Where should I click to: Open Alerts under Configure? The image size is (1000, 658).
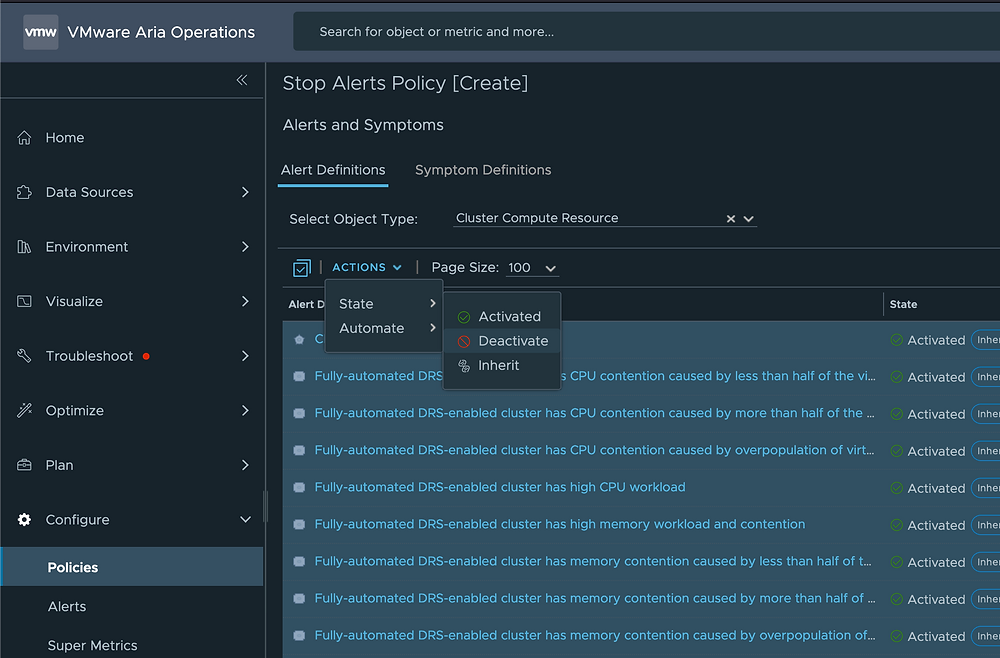click(67, 606)
